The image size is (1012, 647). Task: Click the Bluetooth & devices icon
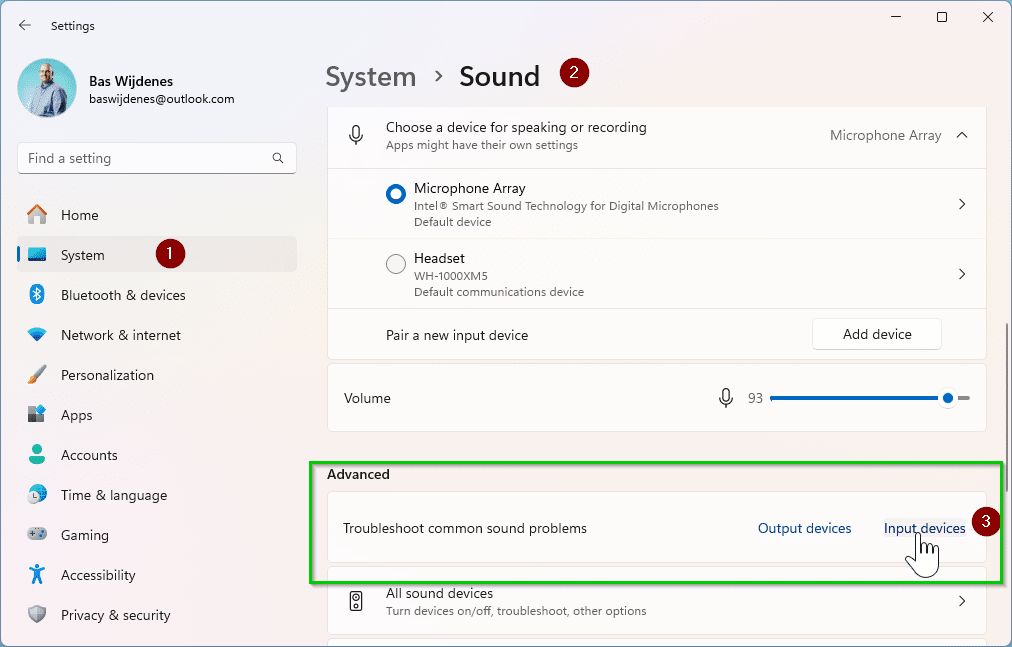[x=37, y=295]
